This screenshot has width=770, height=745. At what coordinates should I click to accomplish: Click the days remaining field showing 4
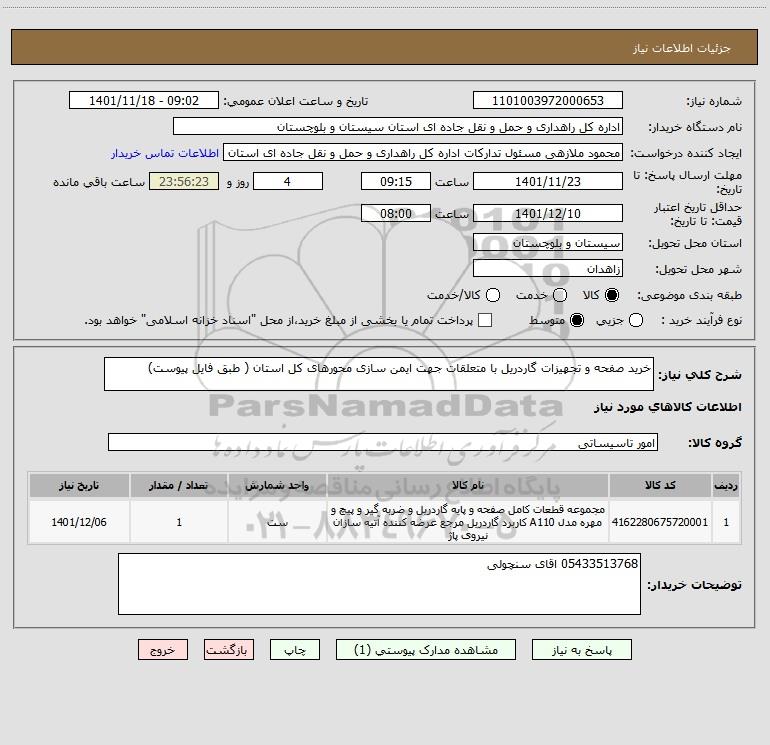point(288,181)
